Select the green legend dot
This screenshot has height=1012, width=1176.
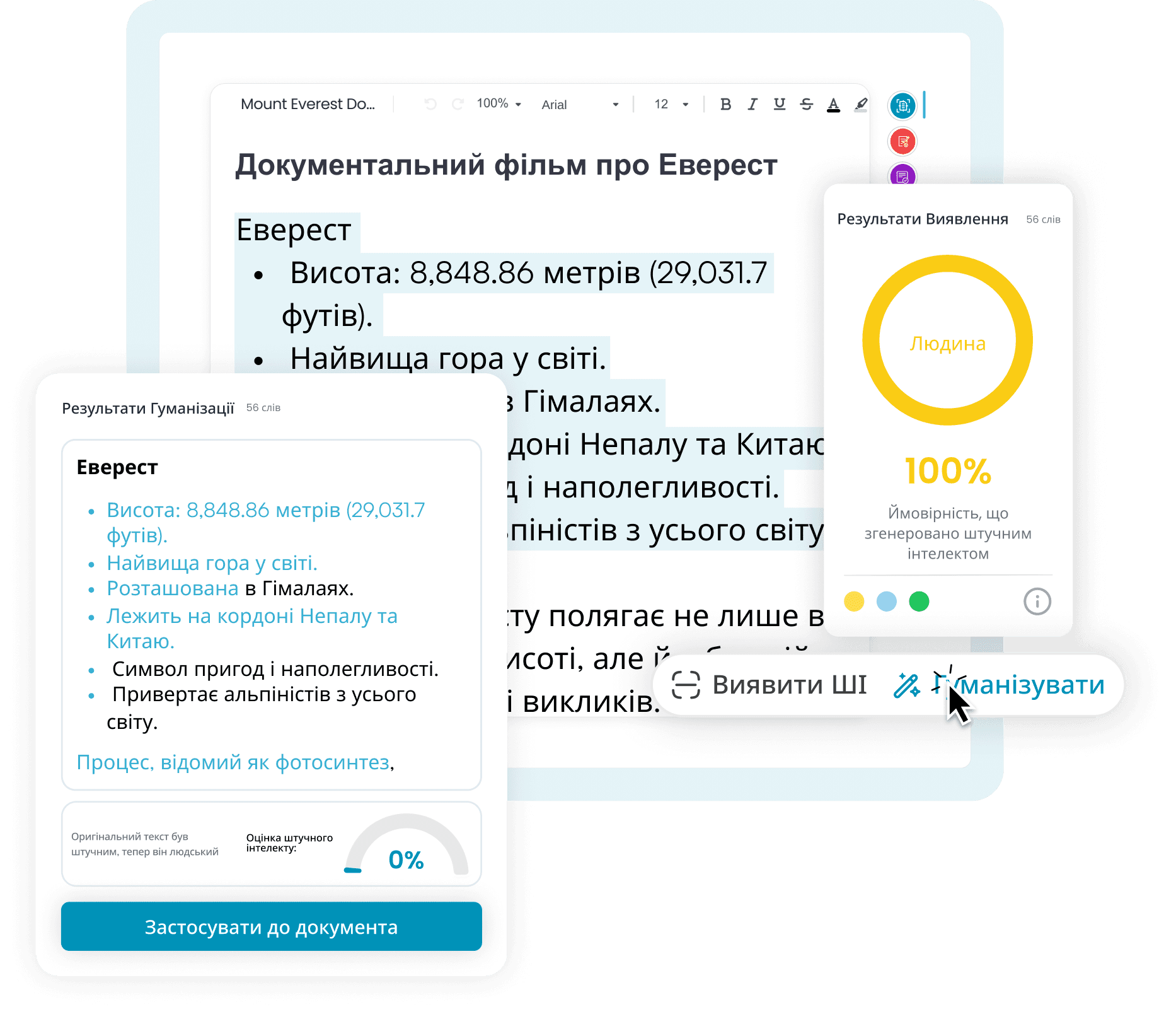pos(919,602)
